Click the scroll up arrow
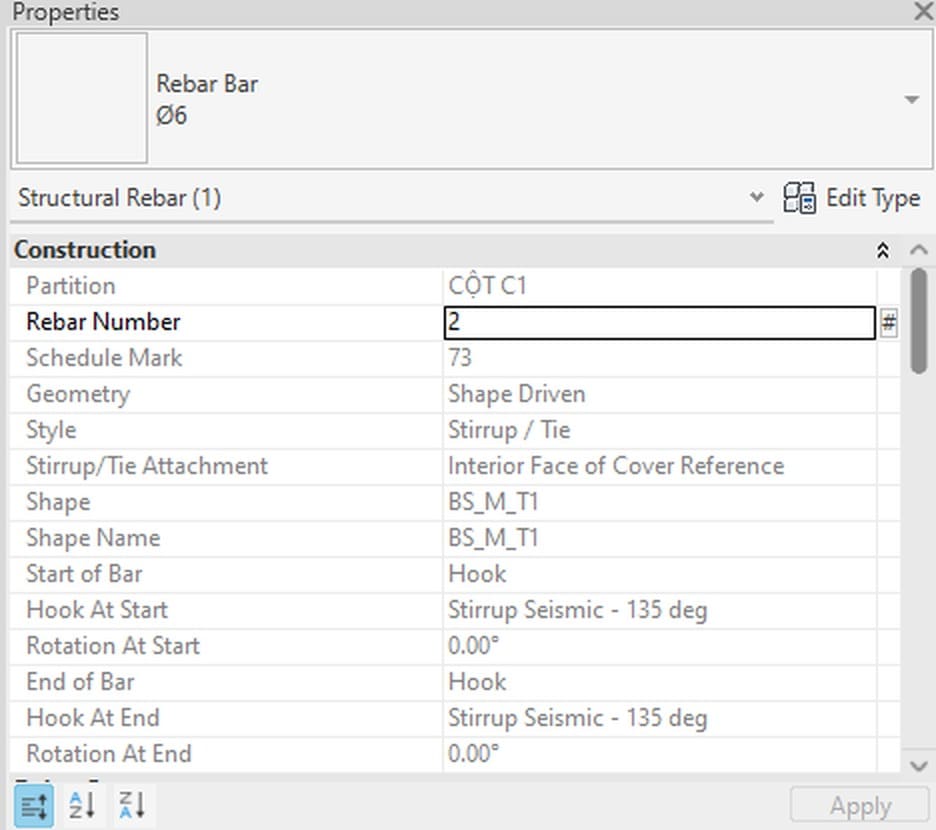Screen dimensions: 936x830 tap(919, 250)
